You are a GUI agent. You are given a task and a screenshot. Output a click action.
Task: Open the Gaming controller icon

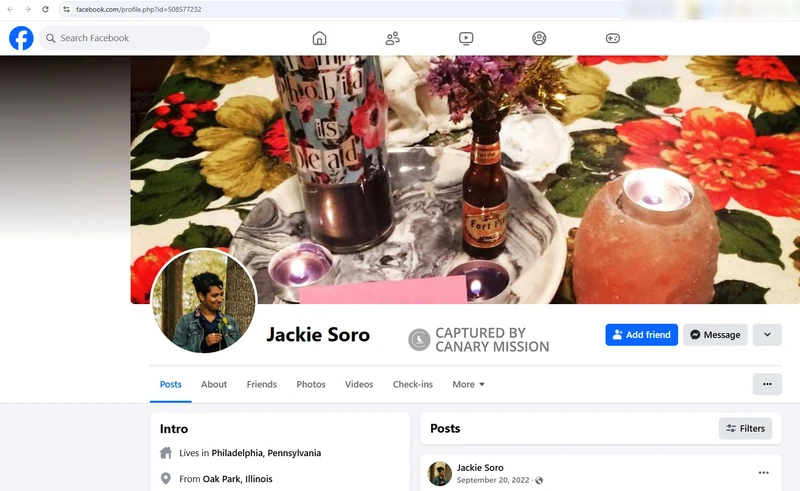click(x=613, y=38)
